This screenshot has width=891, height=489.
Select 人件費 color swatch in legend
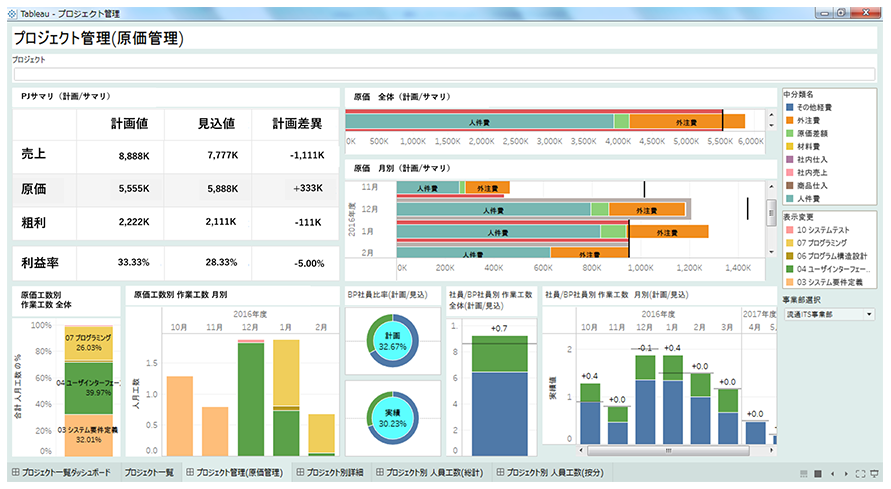(789, 199)
